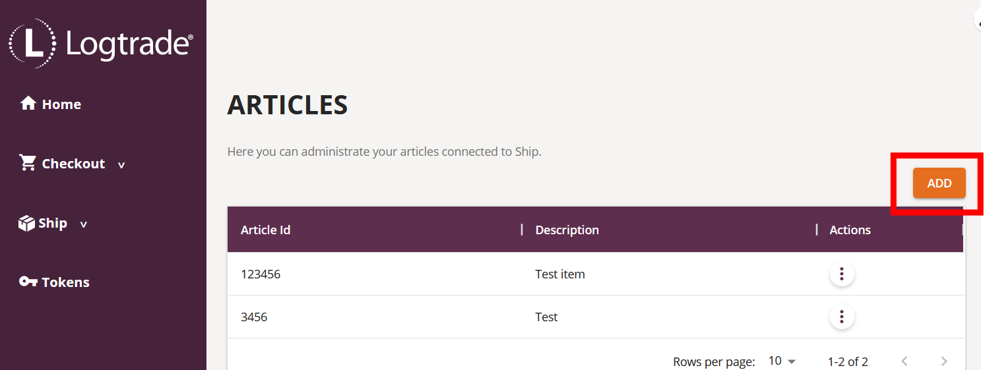Select the Test item description cell
The width and height of the screenshot is (995, 375).
point(560,274)
